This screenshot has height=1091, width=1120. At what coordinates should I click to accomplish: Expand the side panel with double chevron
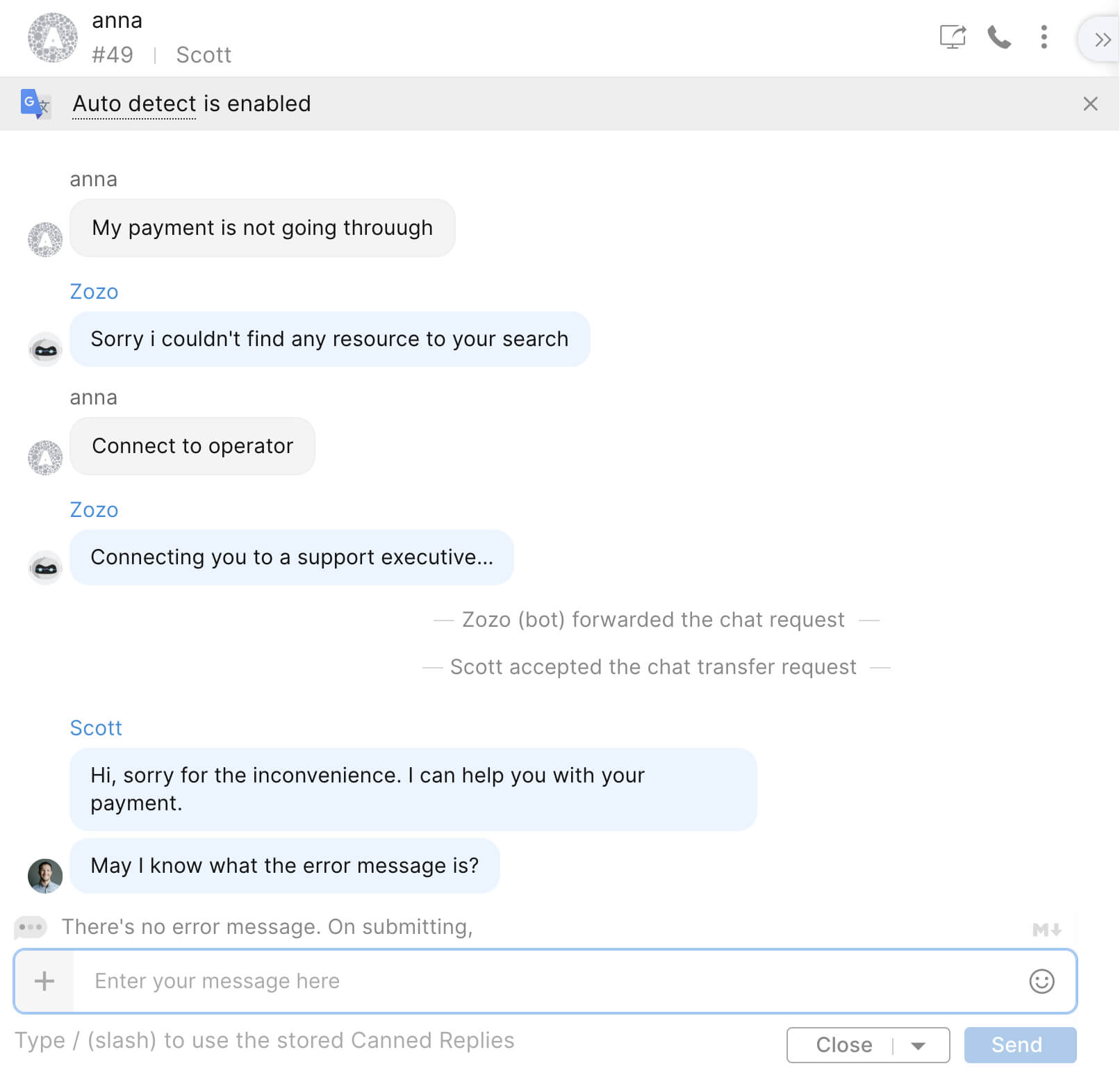pyautogui.click(x=1102, y=40)
